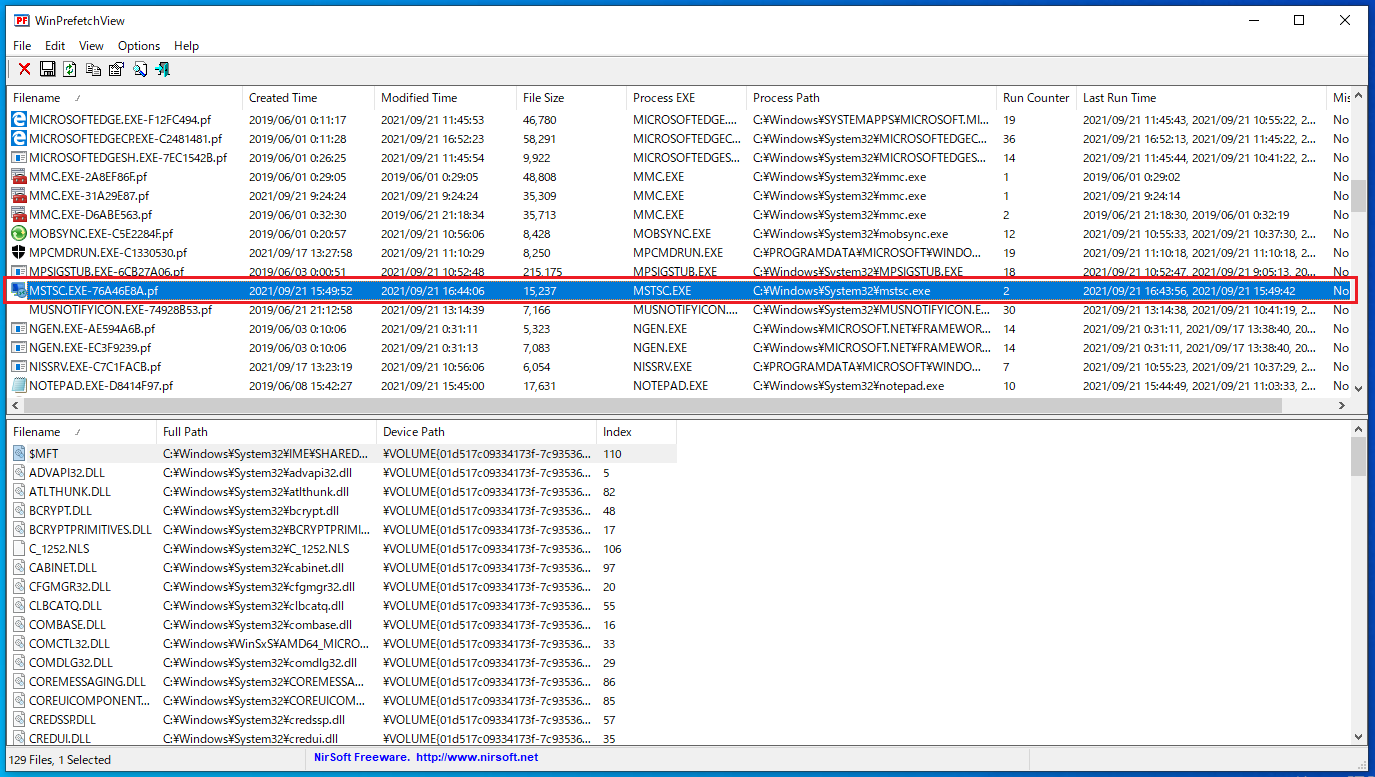Select the MPSIGSTUB.EXE-6CB27A06.pf row
The height and width of the screenshot is (777, 1375).
[679, 272]
